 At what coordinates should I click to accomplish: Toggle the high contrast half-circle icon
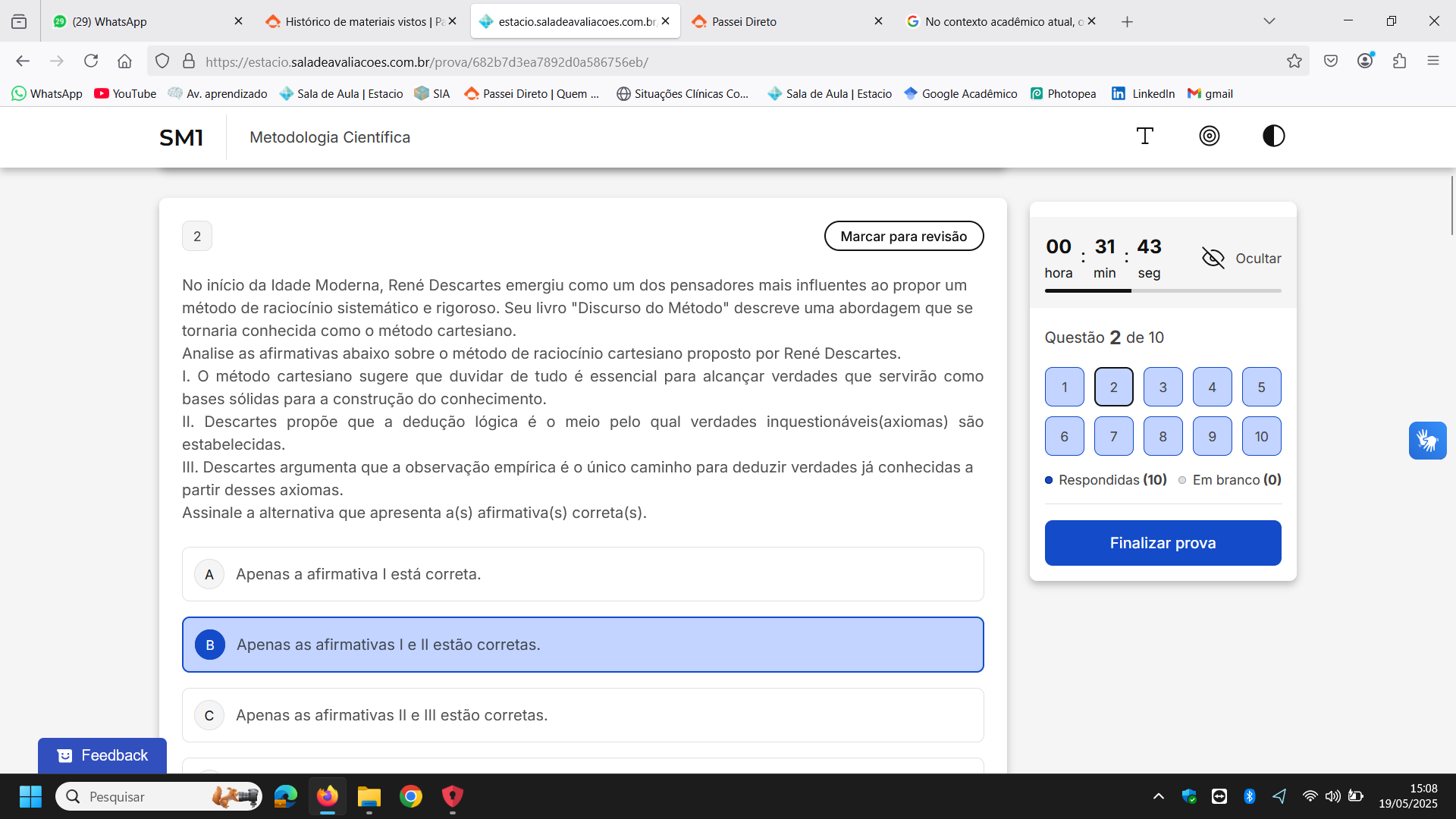1273,136
